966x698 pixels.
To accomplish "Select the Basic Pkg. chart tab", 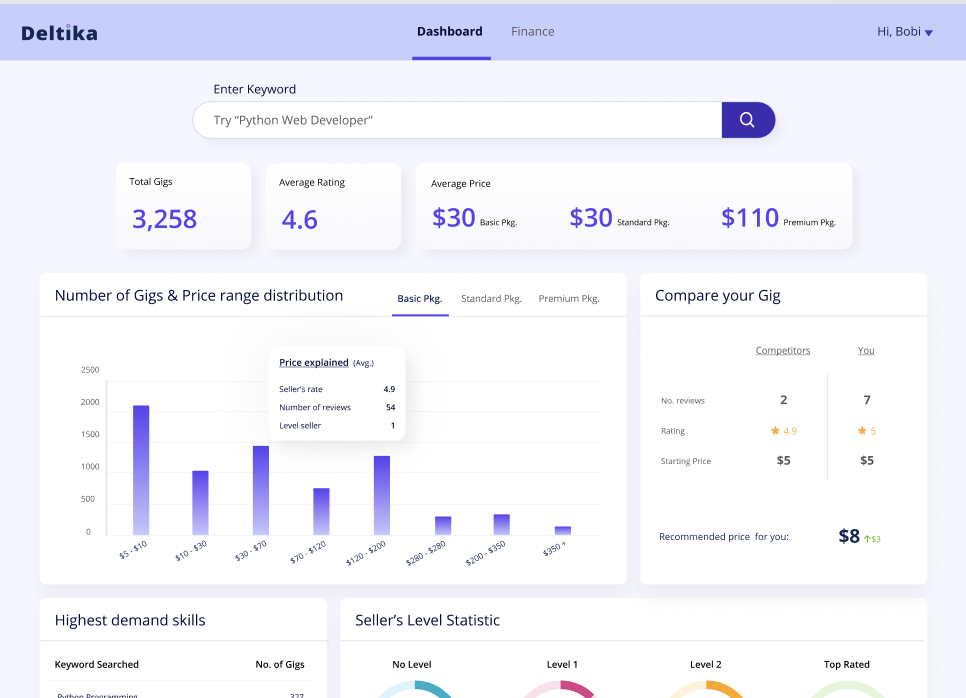I will point(420,299).
